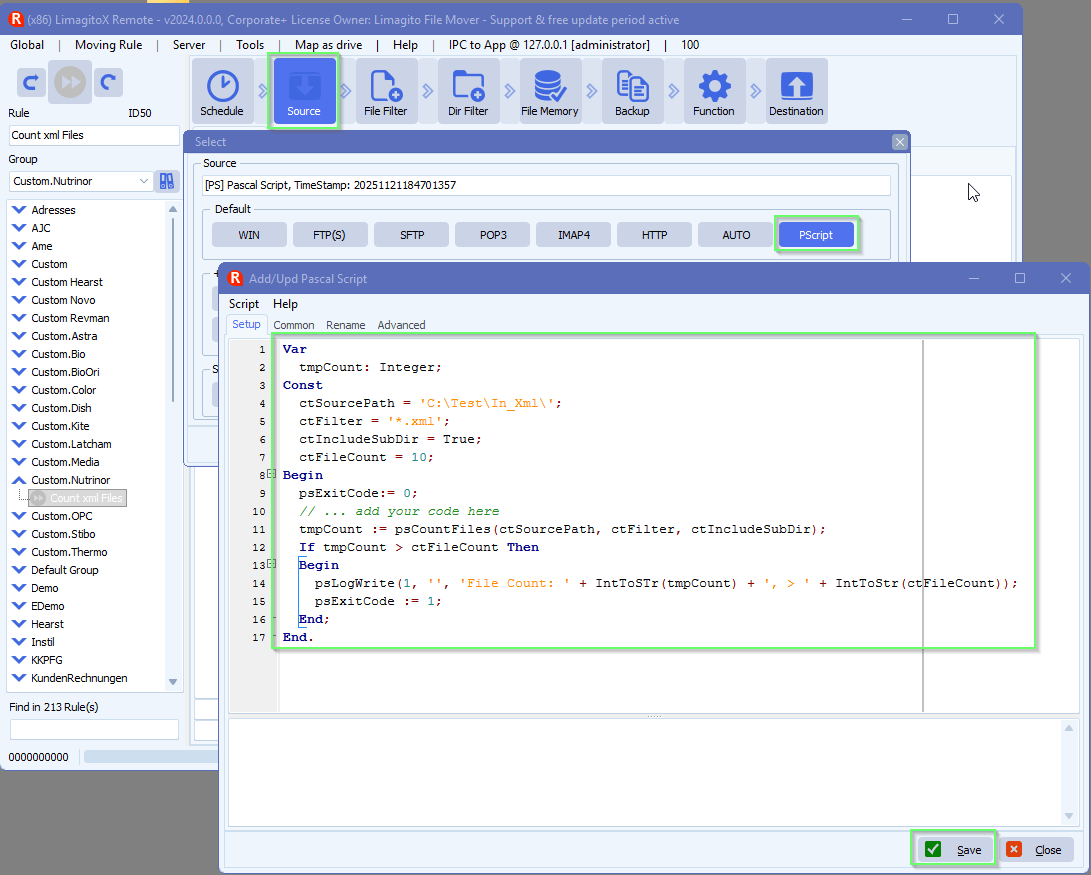Select the Schedule step icon
The image size is (1091, 875).
pyautogui.click(x=222, y=90)
